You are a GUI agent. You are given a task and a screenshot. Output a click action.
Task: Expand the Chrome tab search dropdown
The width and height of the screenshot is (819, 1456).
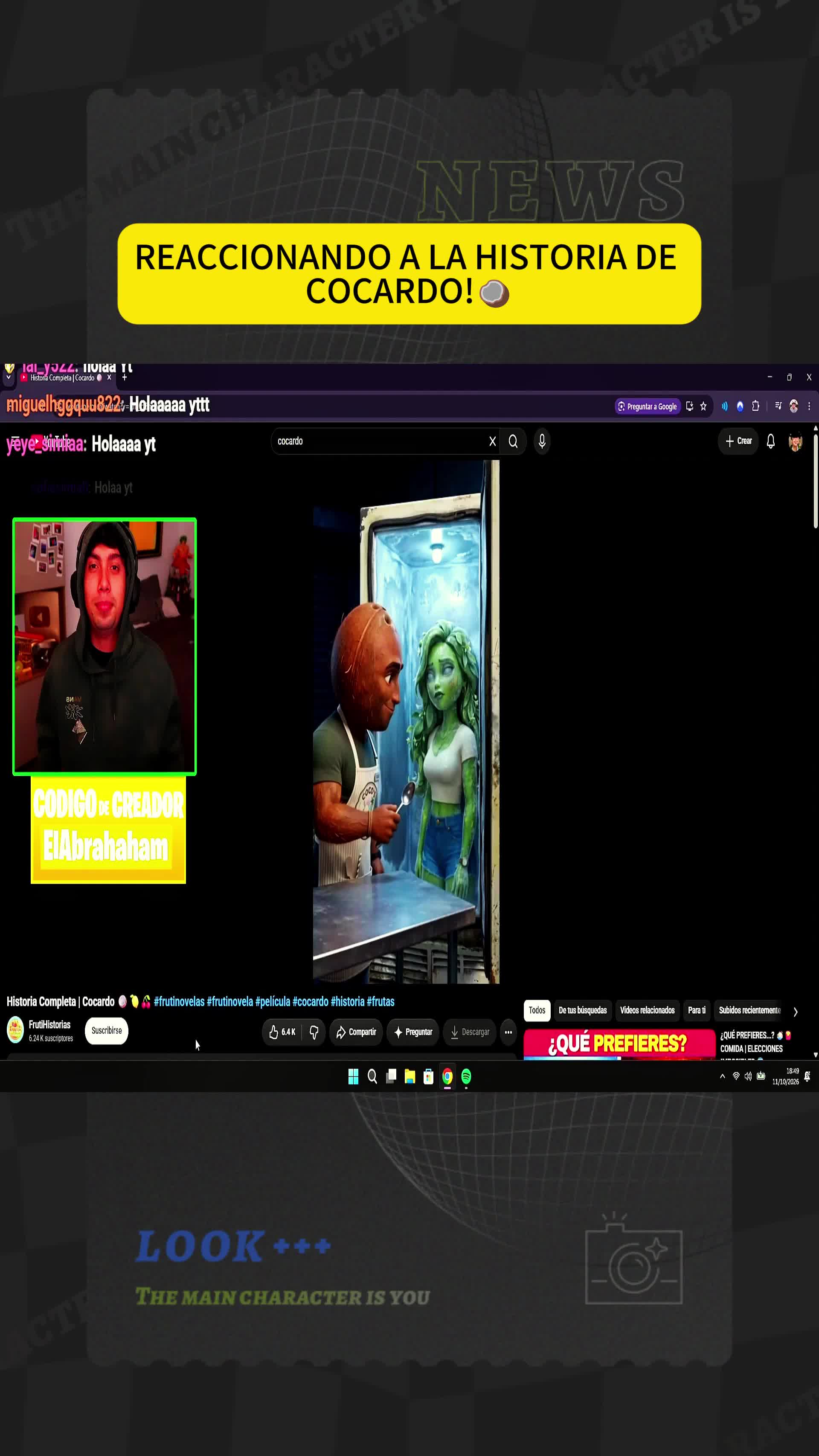pos(9,377)
